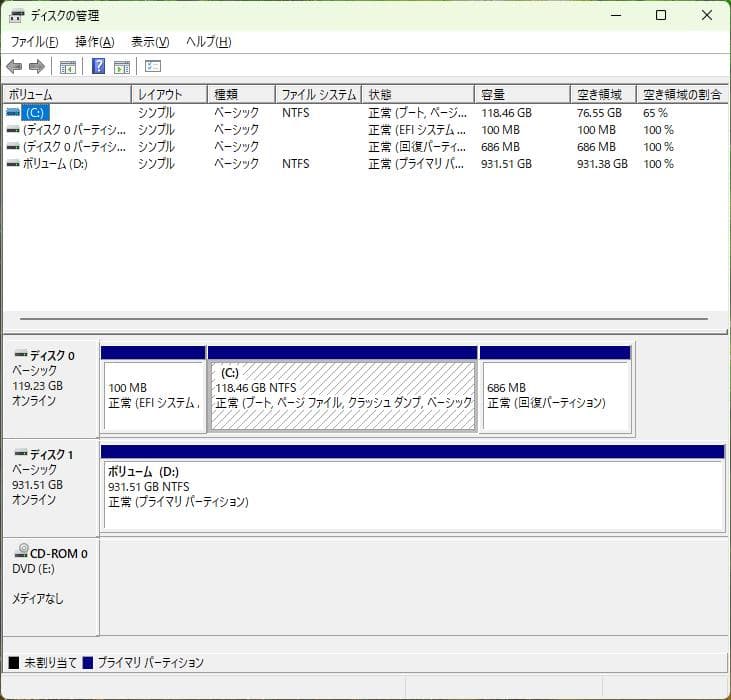Click the Forward arrow toolbar icon
Image resolution: width=731 pixels, height=700 pixels.
[36, 67]
